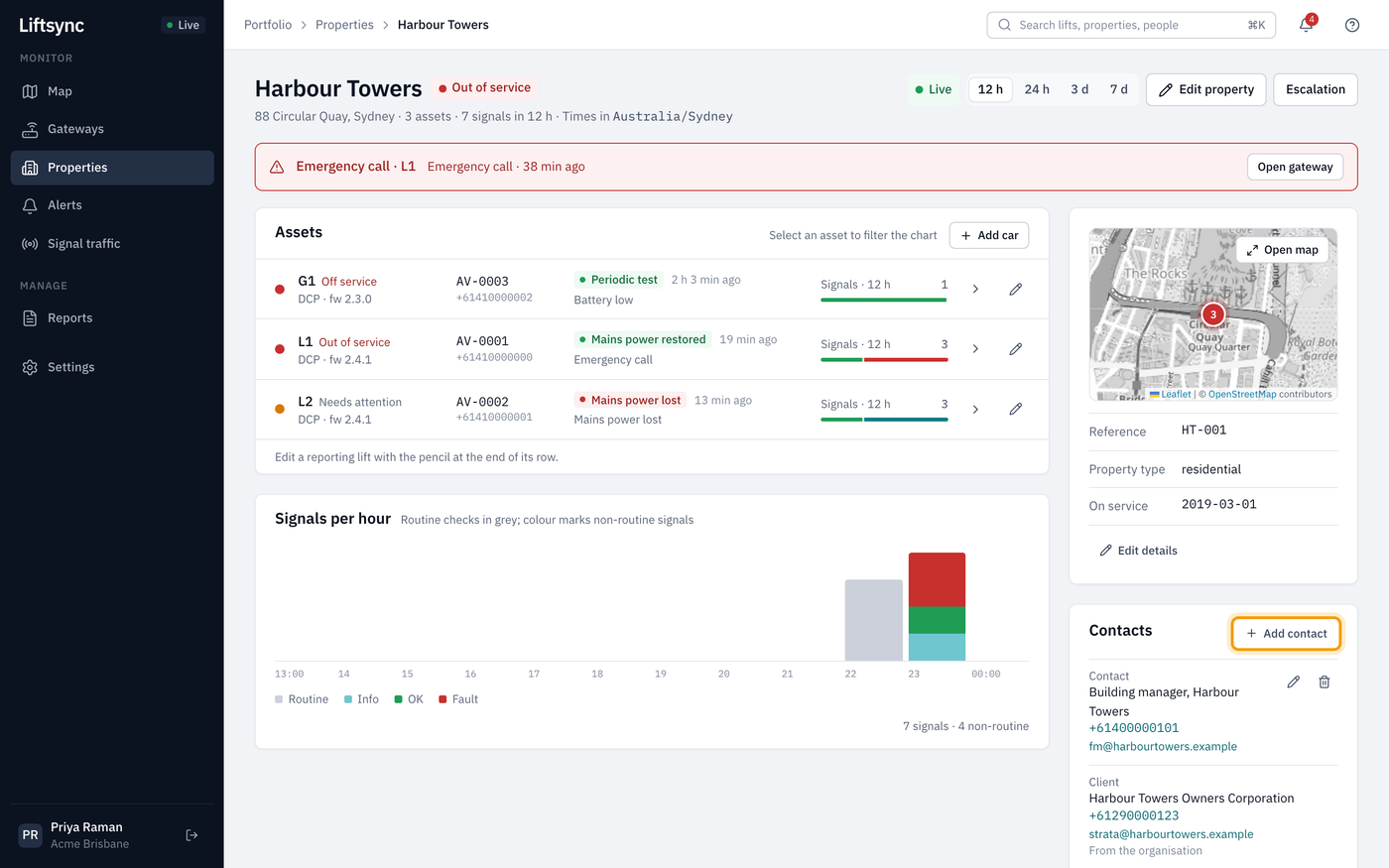Click the Escalation button
The image size is (1389, 868).
point(1316,89)
